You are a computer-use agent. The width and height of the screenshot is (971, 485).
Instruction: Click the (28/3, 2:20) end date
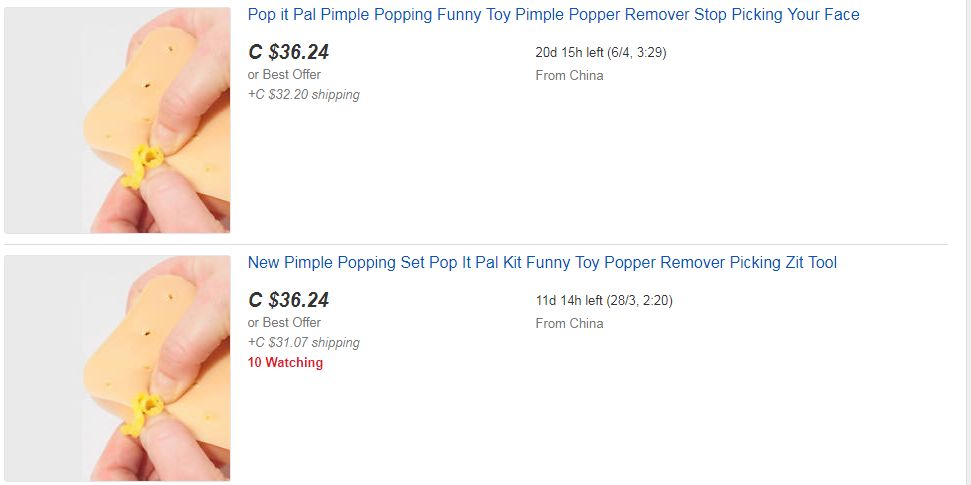tap(642, 301)
